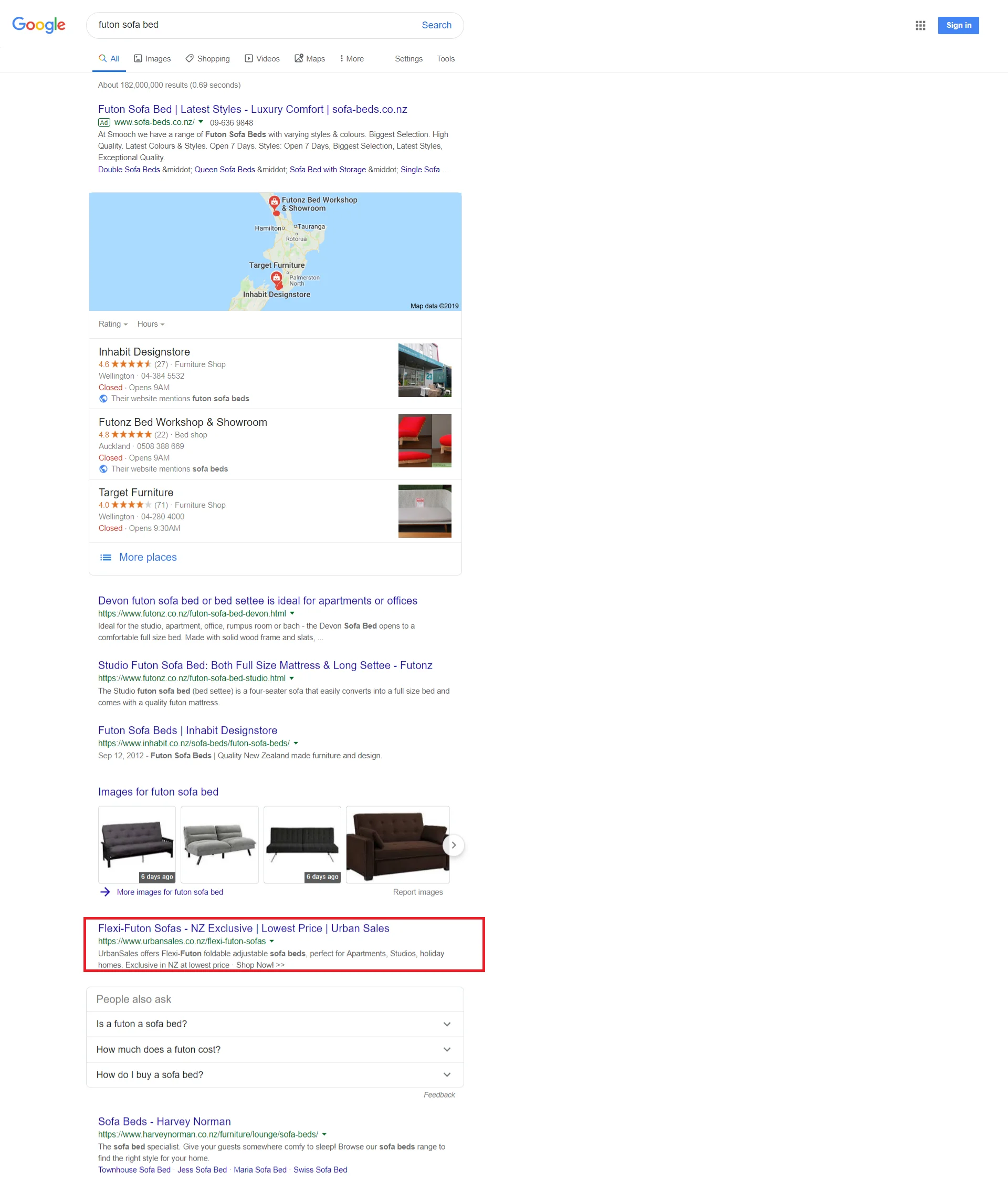The height and width of the screenshot is (1180, 1008).
Task: View the Target Furniture sofa photo
Action: [425, 511]
